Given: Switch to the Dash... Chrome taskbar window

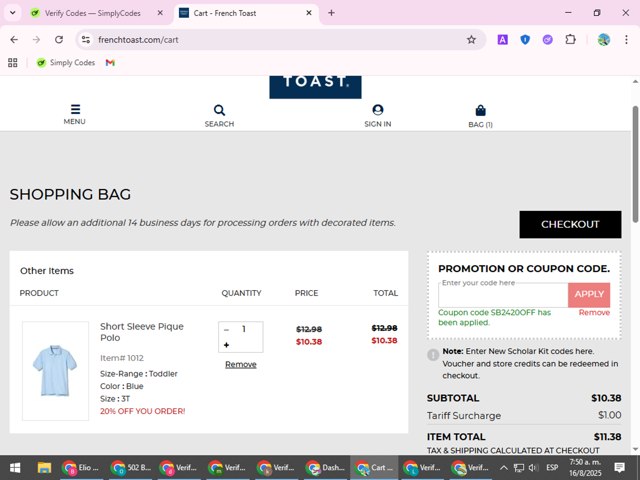Looking at the screenshot, I should click(x=325, y=468).
